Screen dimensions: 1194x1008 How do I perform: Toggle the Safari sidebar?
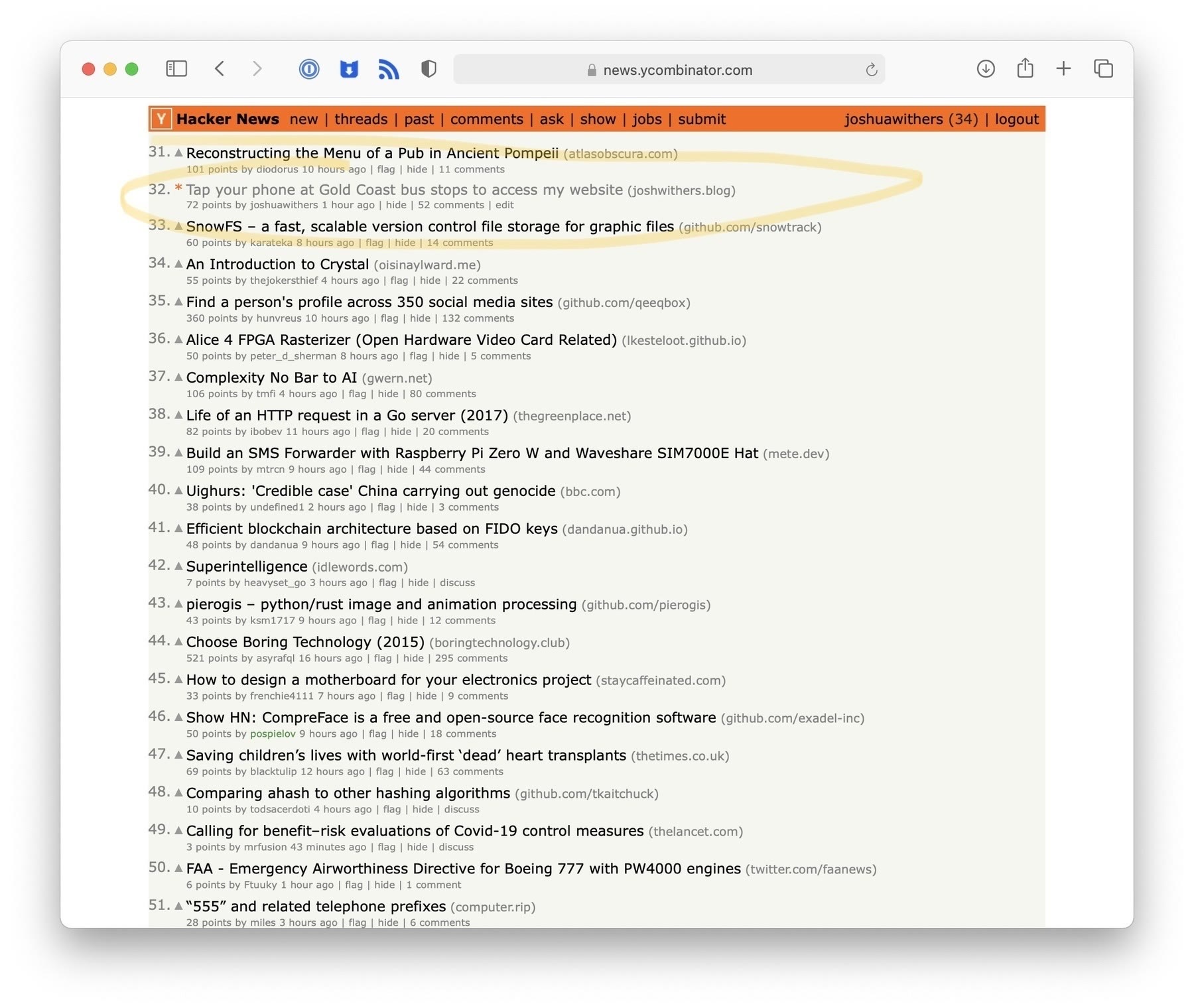point(176,69)
